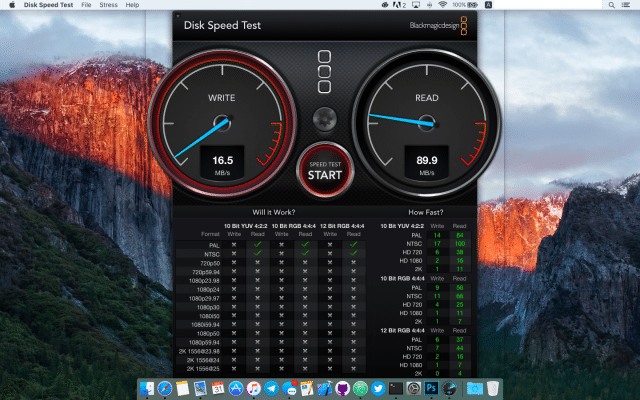Open Calendar from the dock

point(218,388)
